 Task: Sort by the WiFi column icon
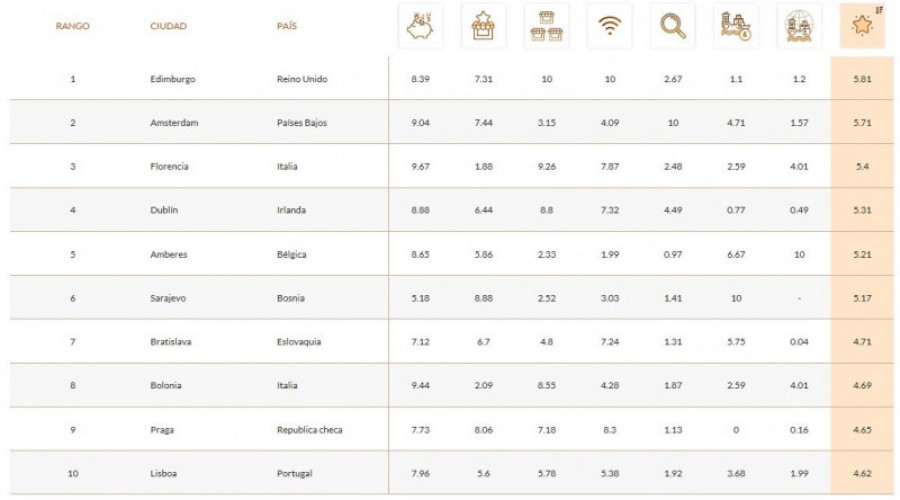(610, 26)
